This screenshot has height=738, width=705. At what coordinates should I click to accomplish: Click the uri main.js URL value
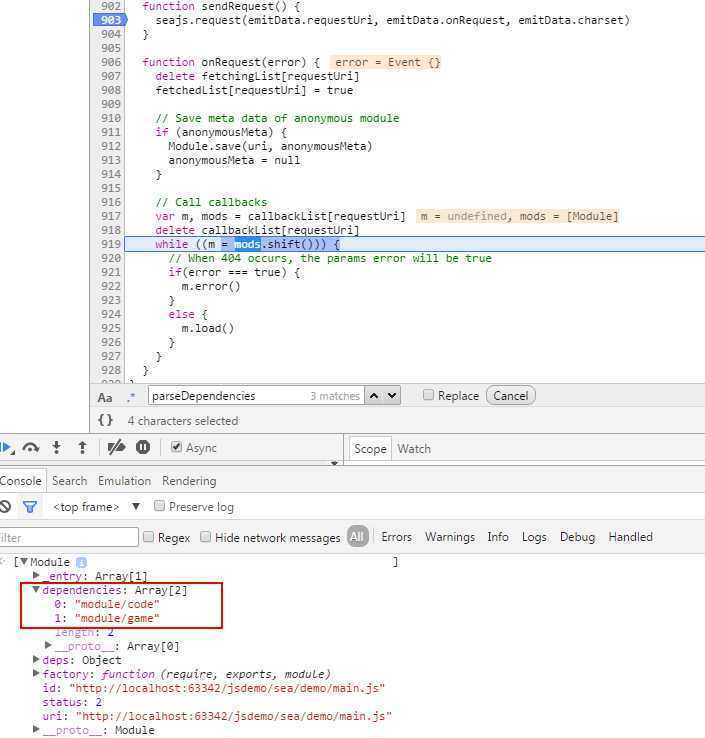point(234,716)
